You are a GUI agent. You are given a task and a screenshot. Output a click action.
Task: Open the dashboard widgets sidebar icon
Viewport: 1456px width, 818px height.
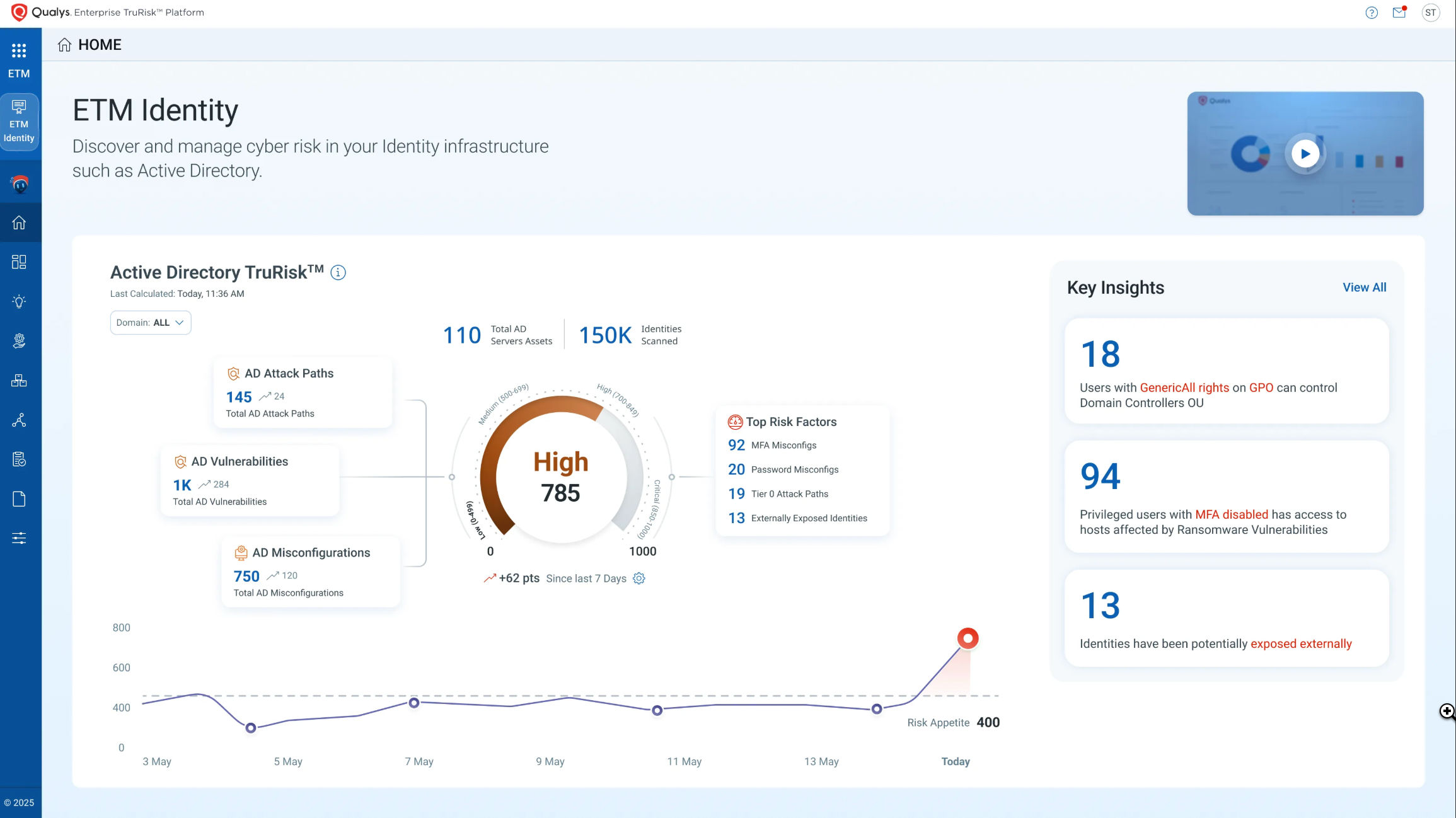(x=19, y=262)
